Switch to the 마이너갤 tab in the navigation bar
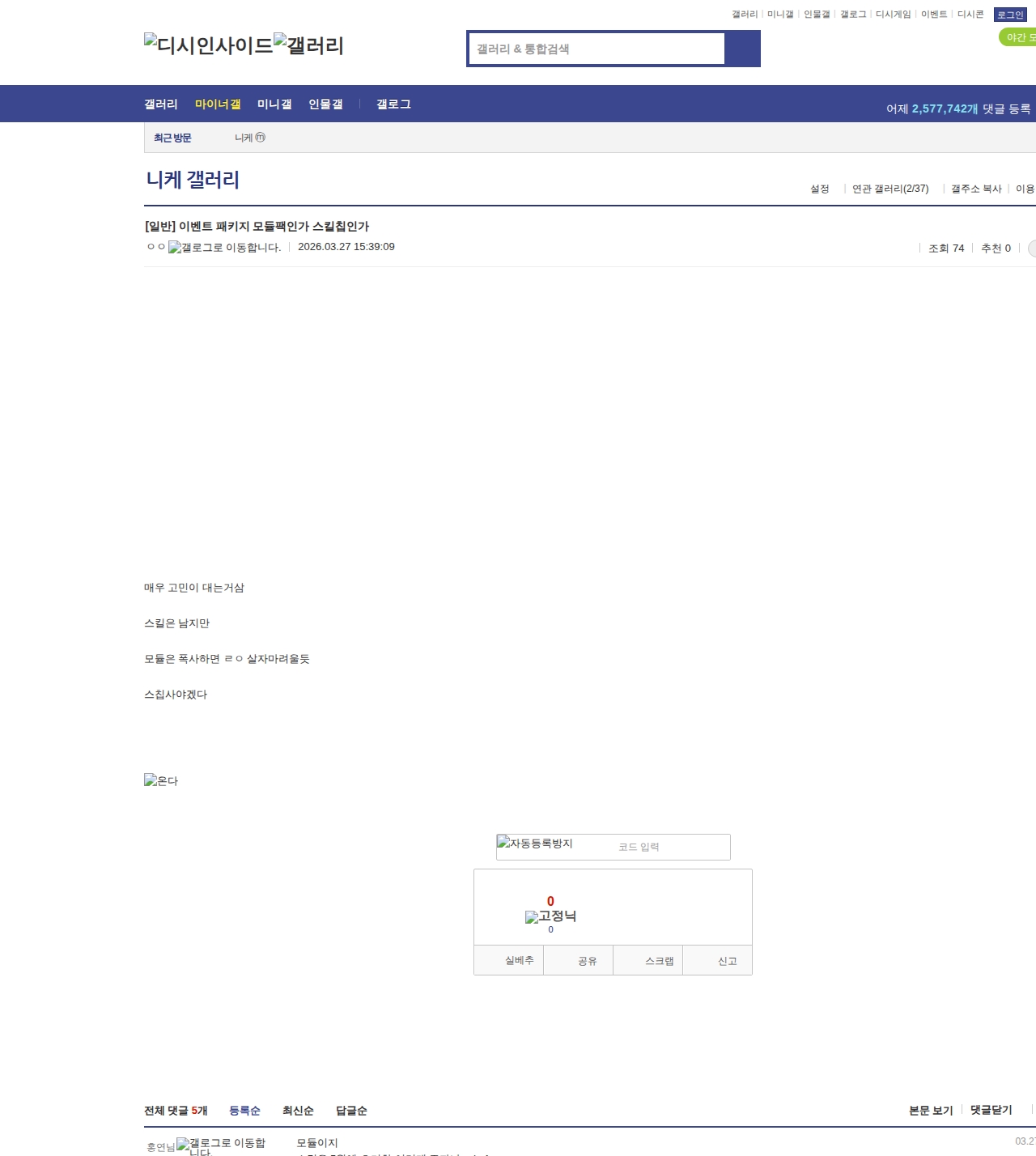The width and height of the screenshot is (1036, 1156). 218,104
